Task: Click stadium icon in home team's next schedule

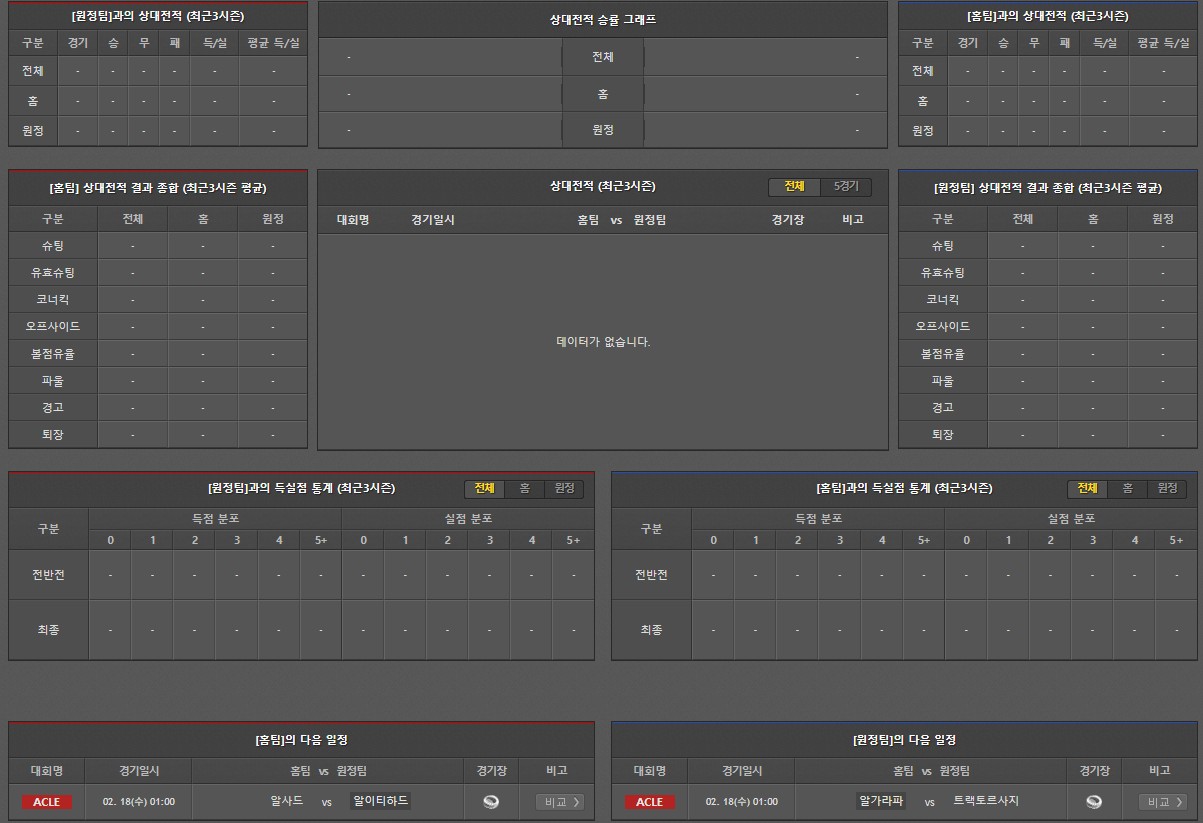Action: 490,802
